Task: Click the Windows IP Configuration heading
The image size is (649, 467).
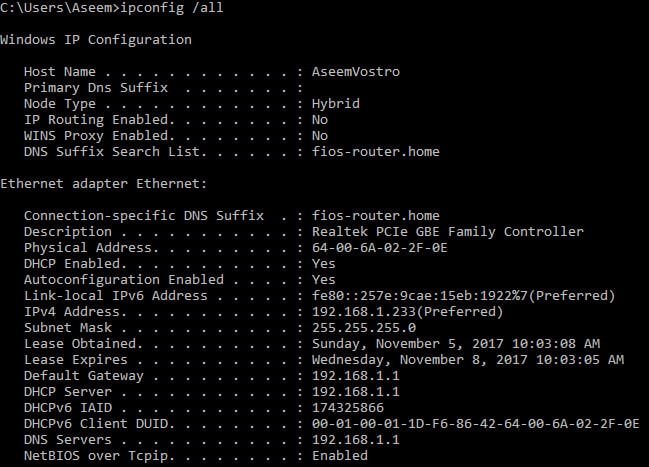Action: pyautogui.click(x=96, y=40)
